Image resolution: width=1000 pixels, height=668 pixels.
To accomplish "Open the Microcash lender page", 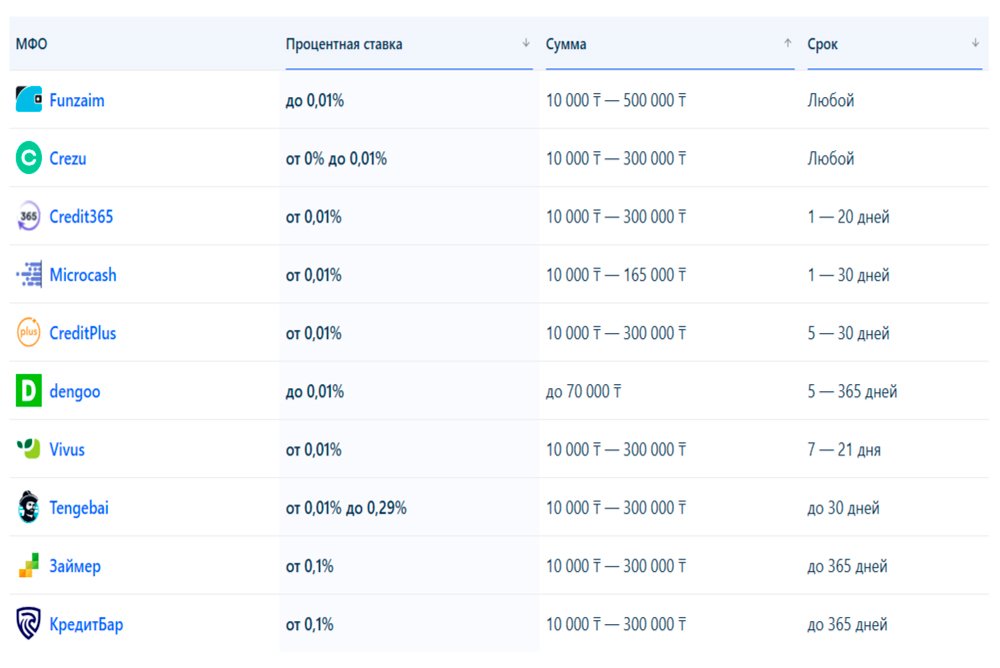I will (x=83, y=275).
